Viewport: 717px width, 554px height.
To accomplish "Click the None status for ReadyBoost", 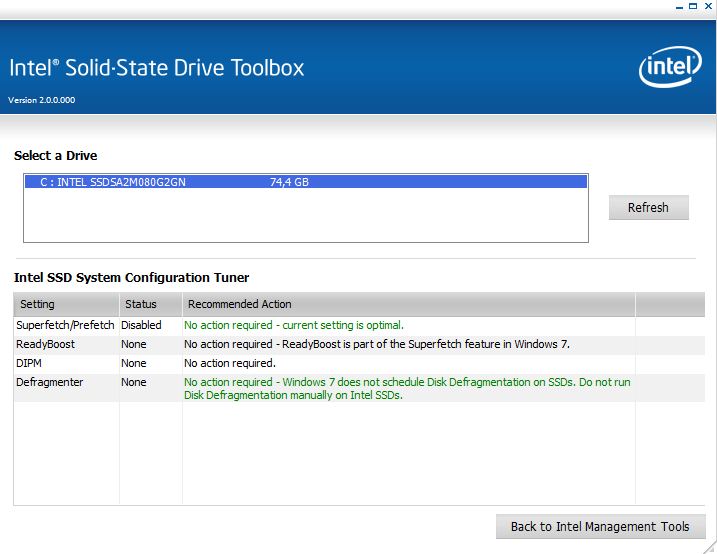I will click(134, 344).
